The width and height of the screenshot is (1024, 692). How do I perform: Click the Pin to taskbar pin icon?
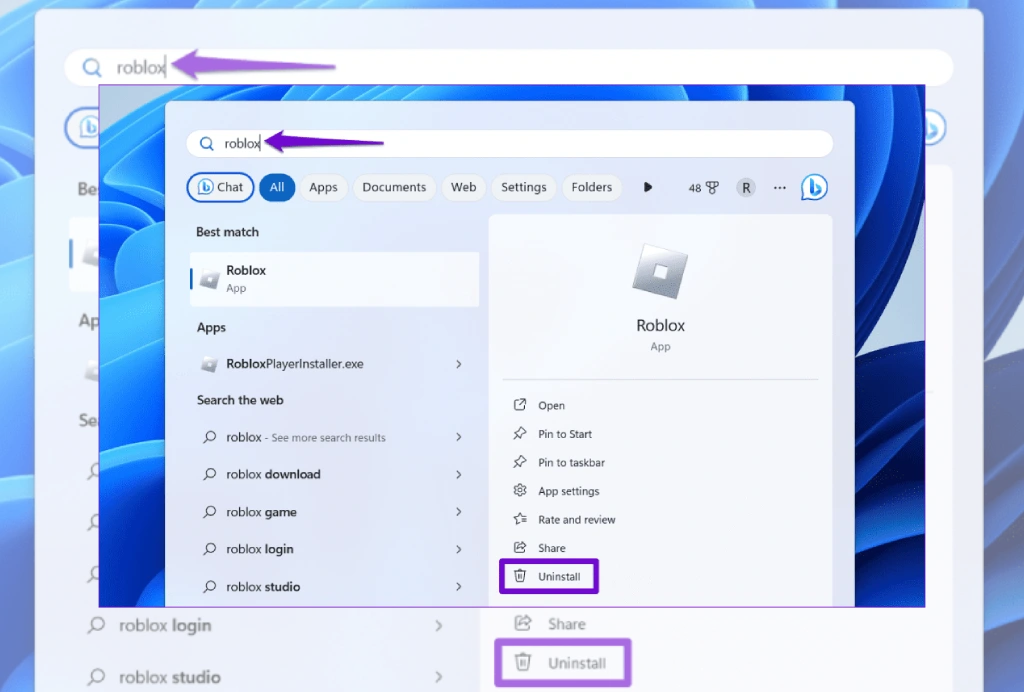tap(520, 462)
